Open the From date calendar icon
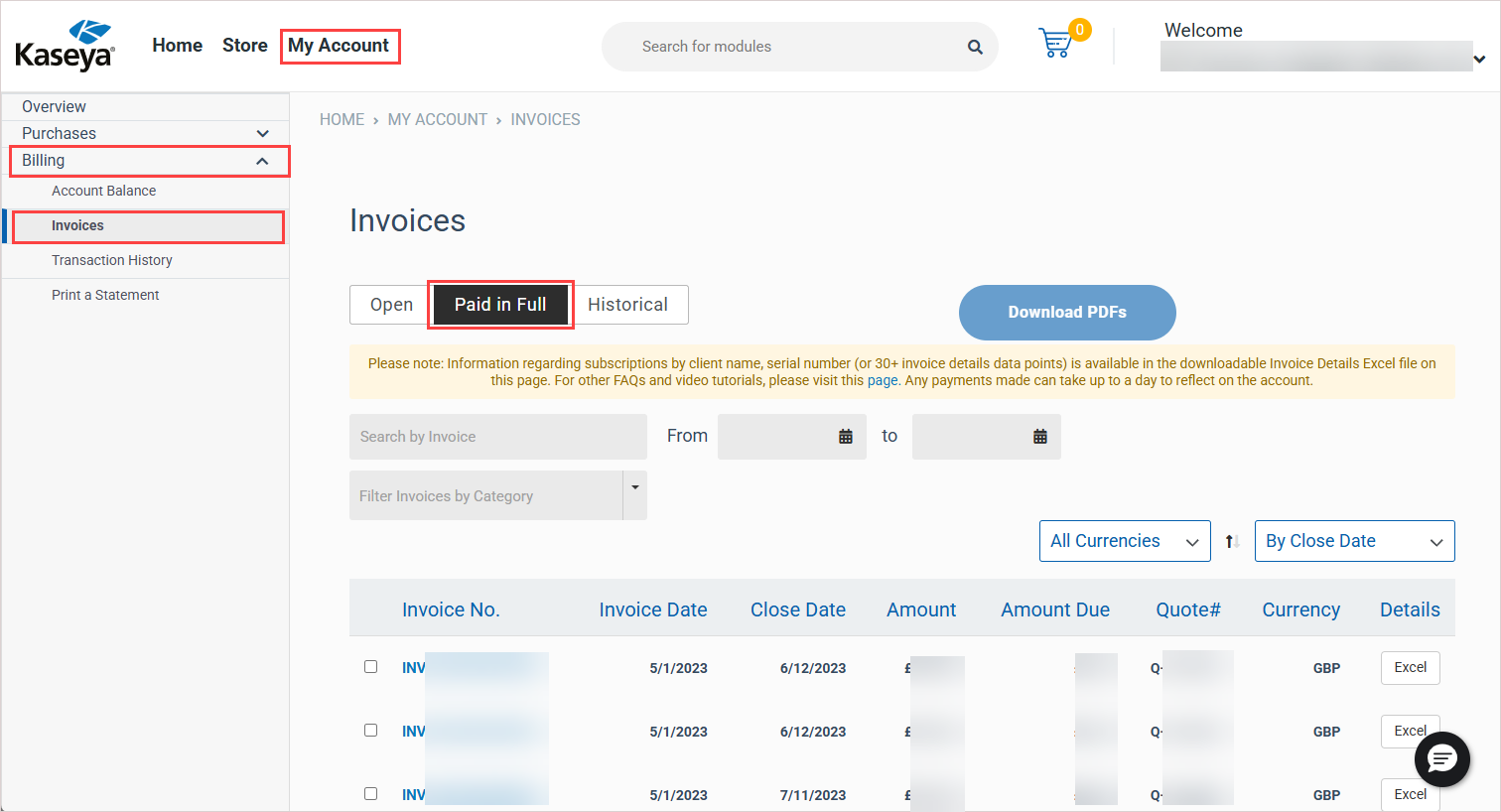The height and width of the screenshot is (812, 1501). [846, 437]
